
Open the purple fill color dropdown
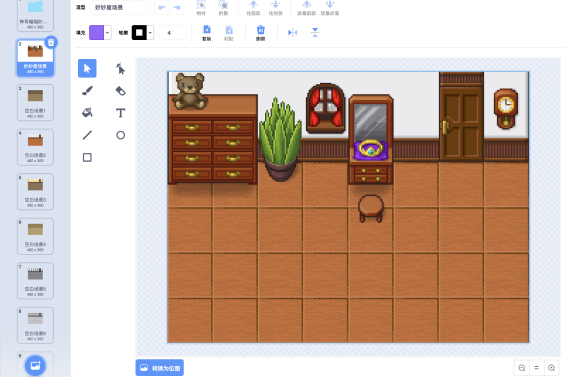(x=107, y=33)
